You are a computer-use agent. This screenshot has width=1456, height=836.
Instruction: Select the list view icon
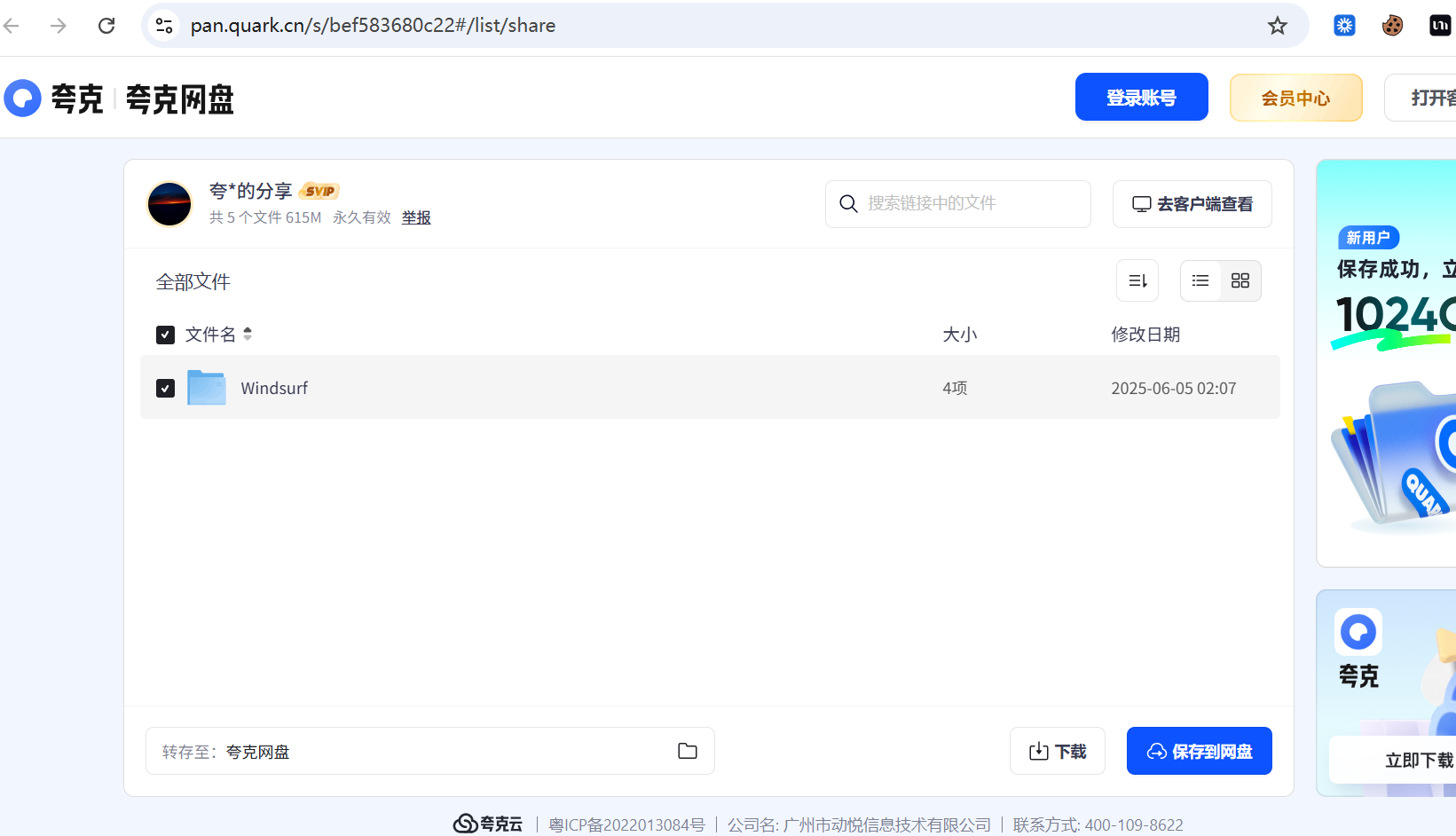[1200, 280]
